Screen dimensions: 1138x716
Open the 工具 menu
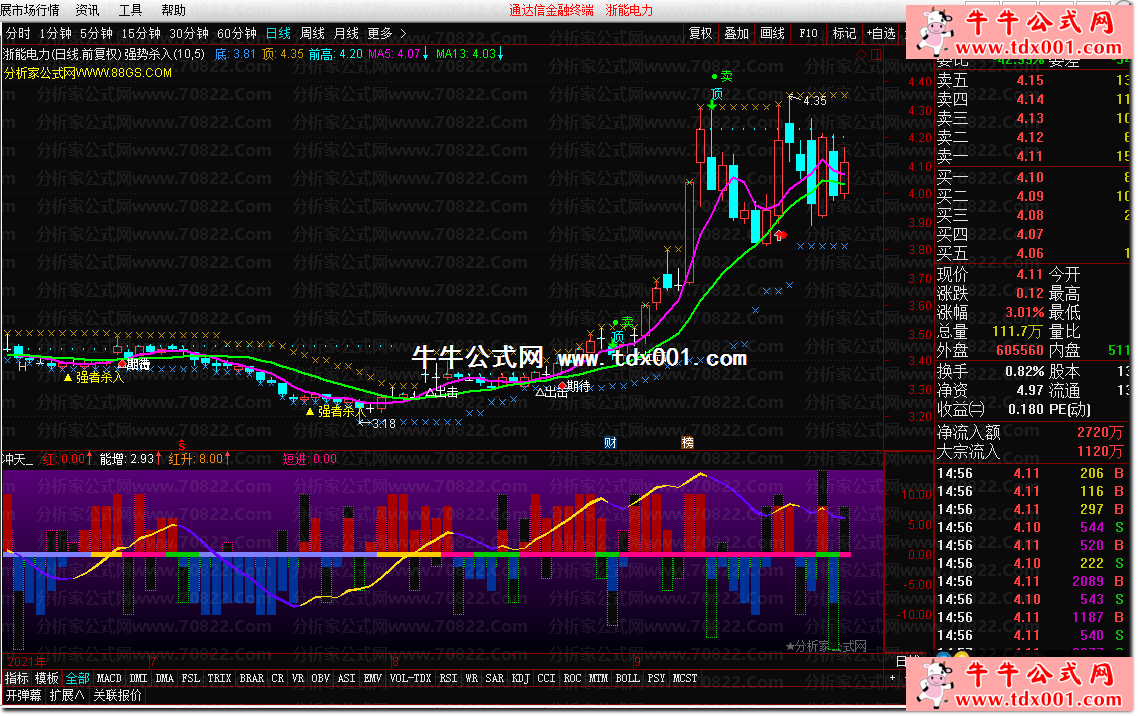coord(131,10)
